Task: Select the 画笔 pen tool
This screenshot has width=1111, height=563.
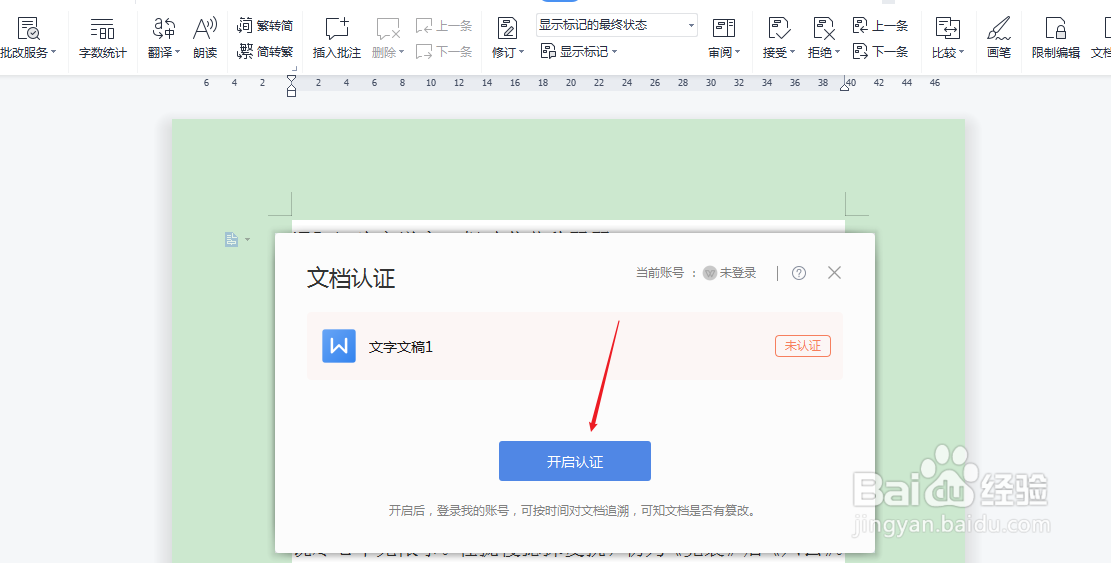Action: pos(998,38)
